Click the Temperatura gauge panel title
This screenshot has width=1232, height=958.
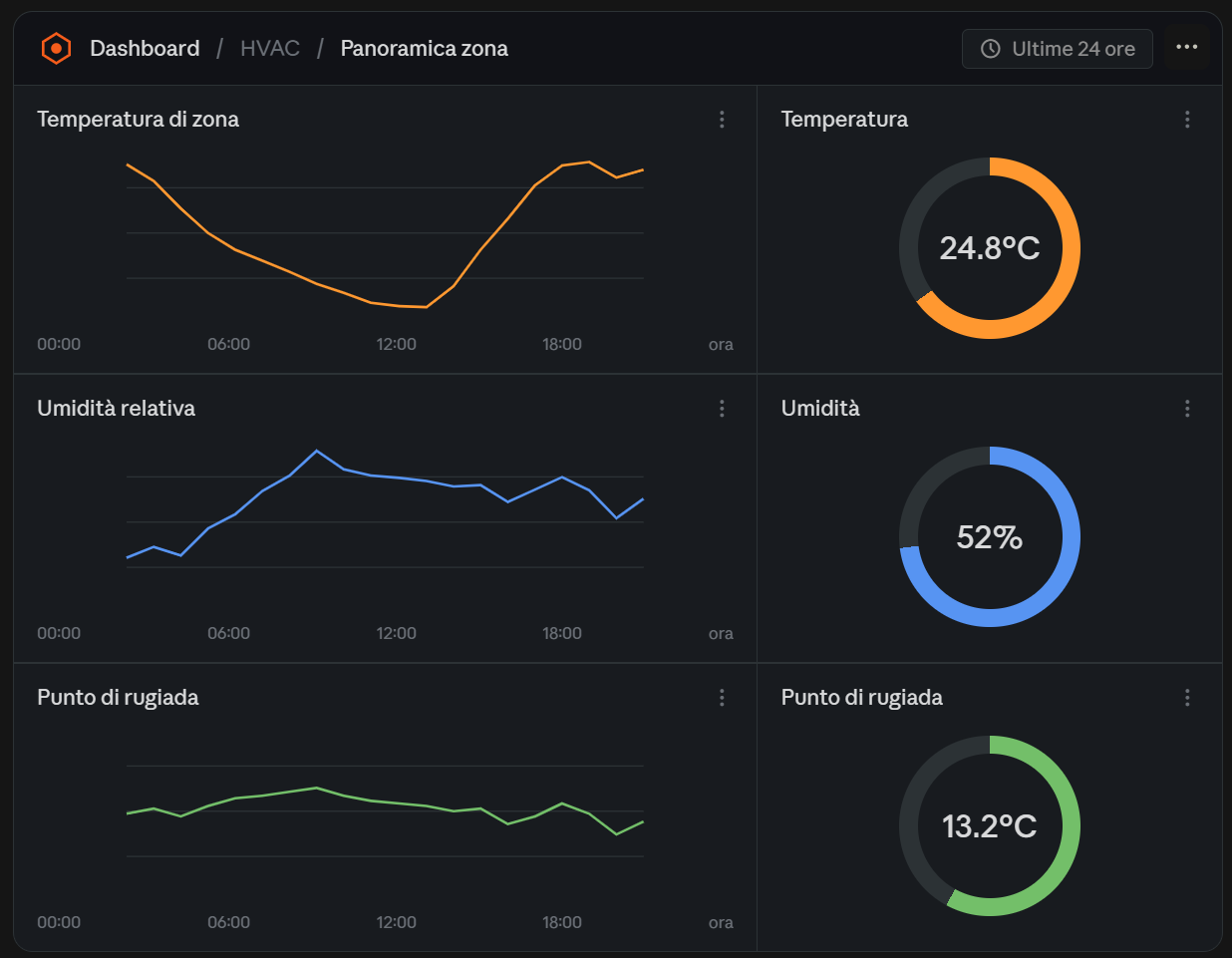point(844,120)
